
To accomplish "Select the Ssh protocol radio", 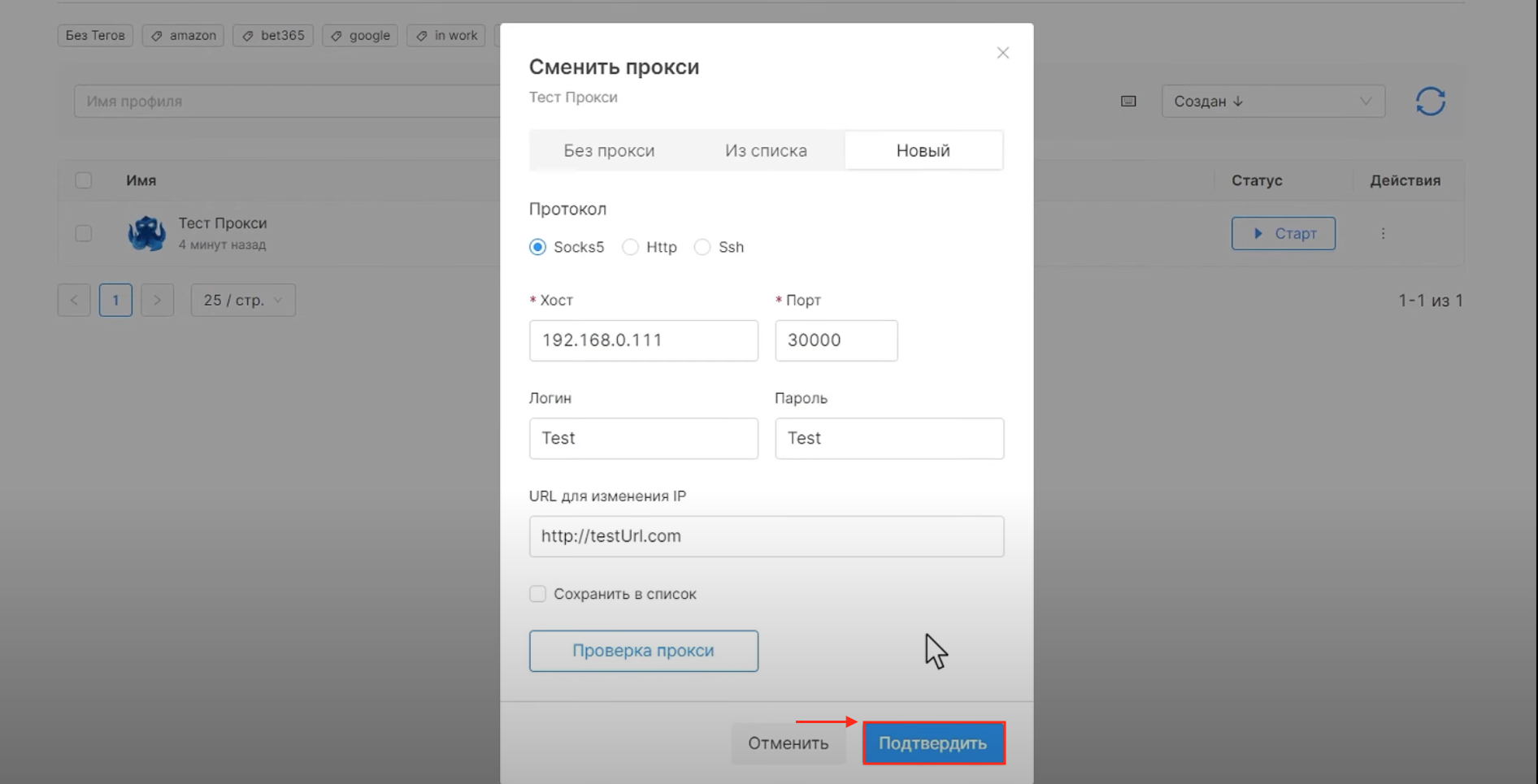I will (702, 247).
